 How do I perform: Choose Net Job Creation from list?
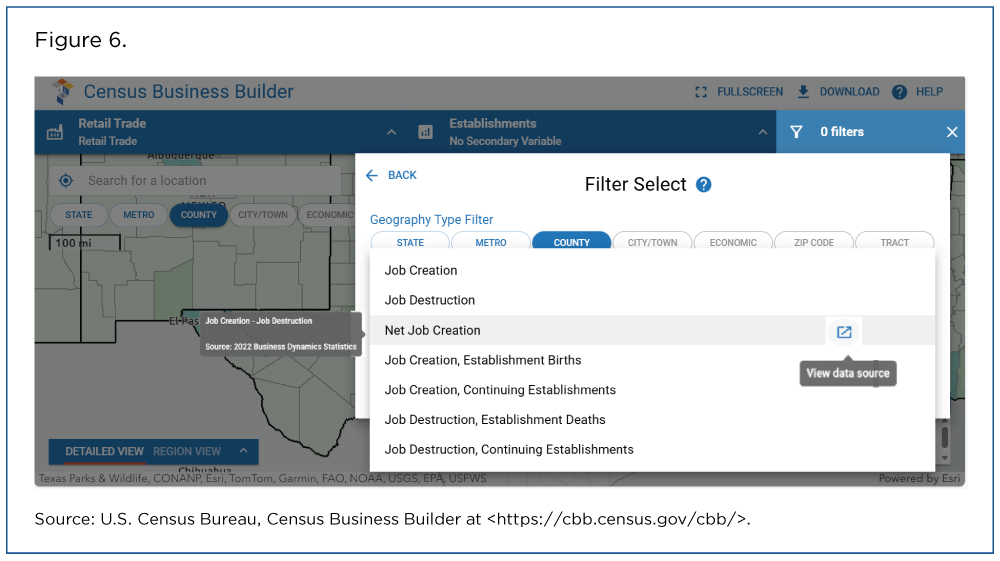point(433,331)
